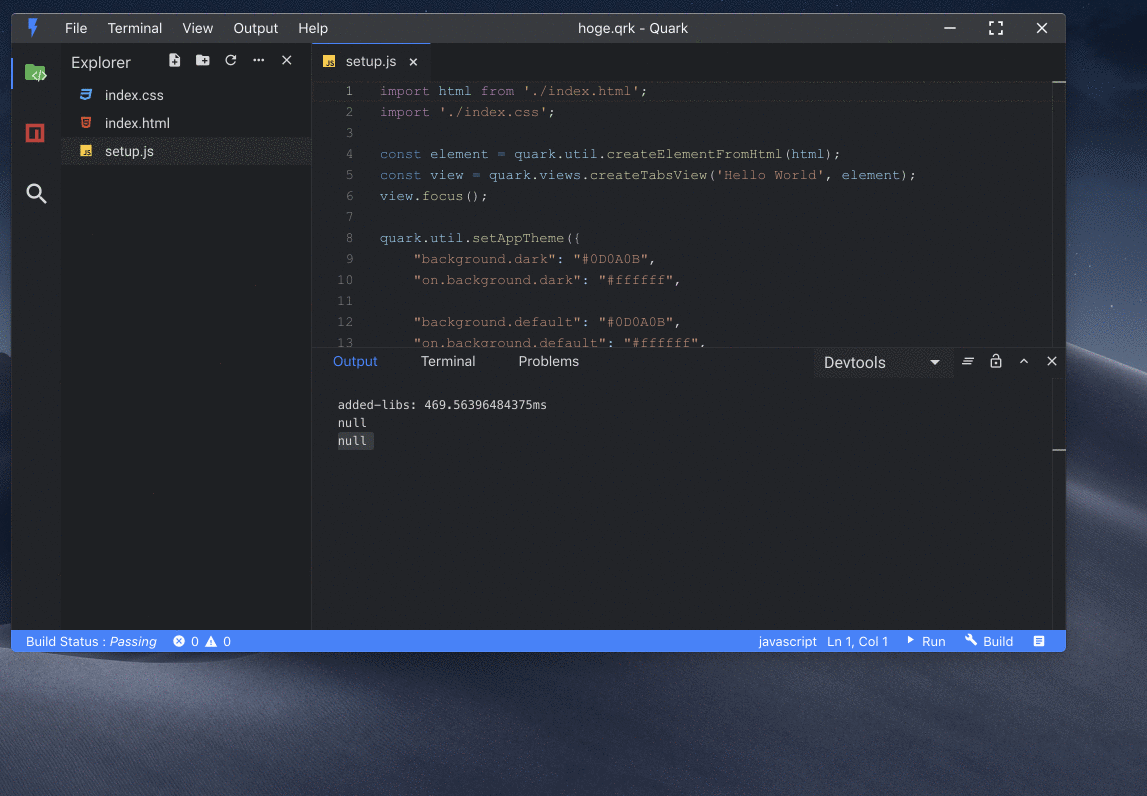Create a new folder in Explorer
Viewport: 1147px width, 796px height.
[x=203, y=61]
